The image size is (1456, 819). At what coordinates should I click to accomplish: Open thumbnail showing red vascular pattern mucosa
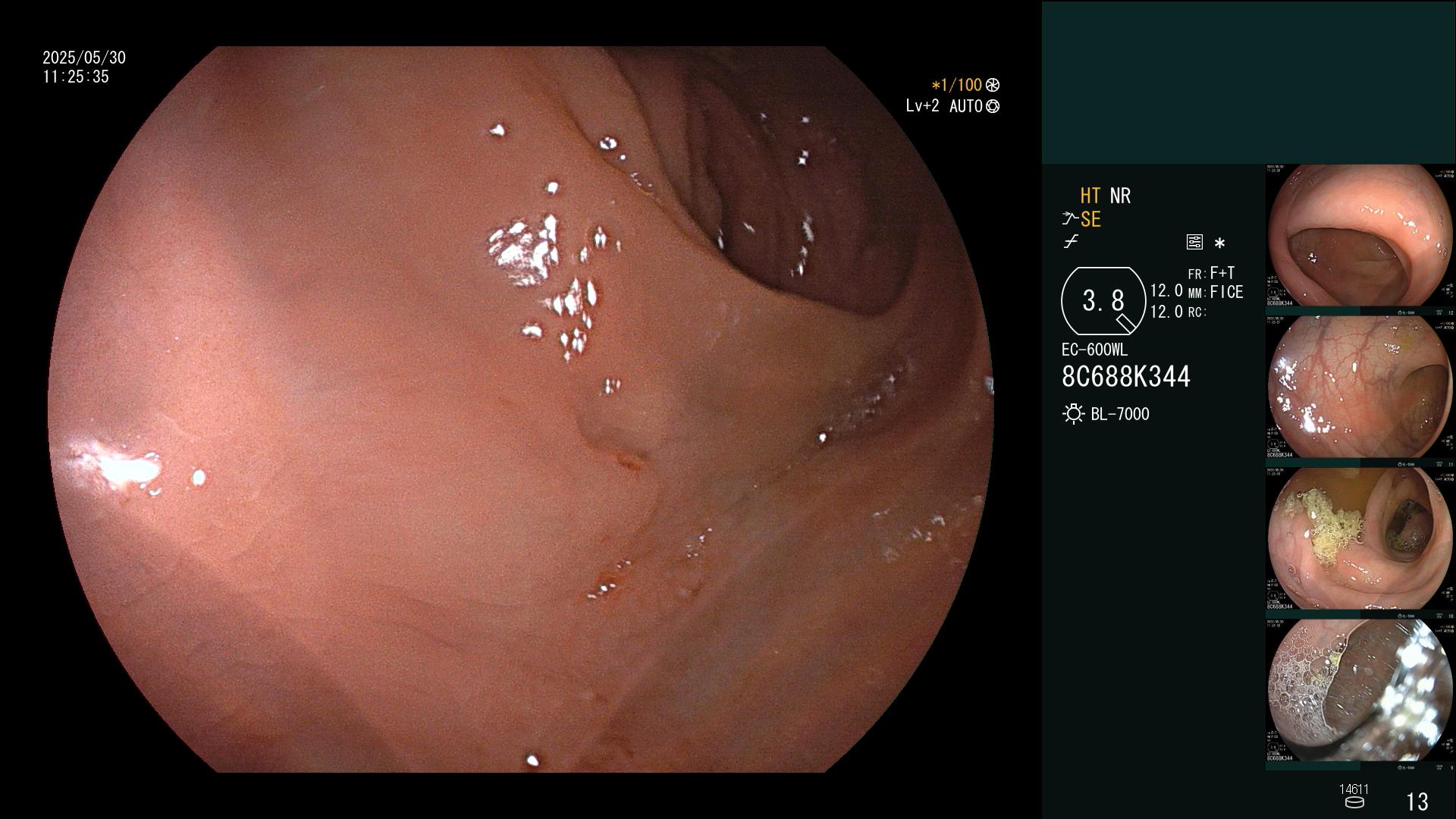pyautogui.click(x=1360, y=387)
